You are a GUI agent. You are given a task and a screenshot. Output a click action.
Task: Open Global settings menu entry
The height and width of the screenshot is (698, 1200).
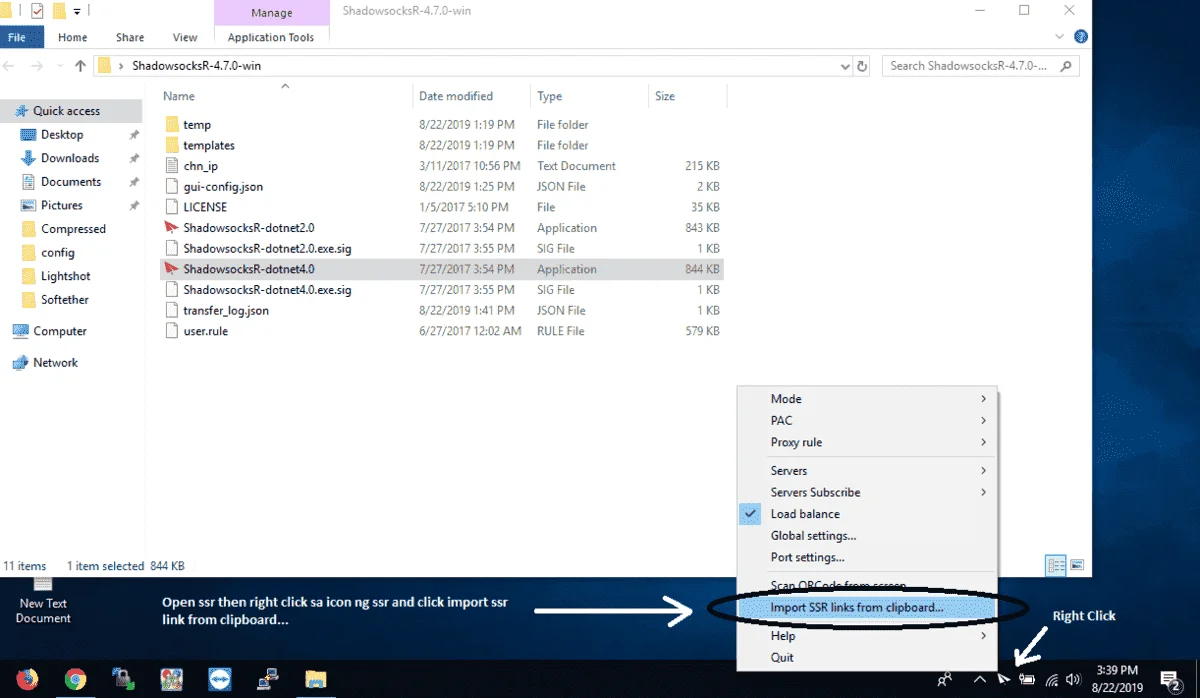[x=813, y=536]
